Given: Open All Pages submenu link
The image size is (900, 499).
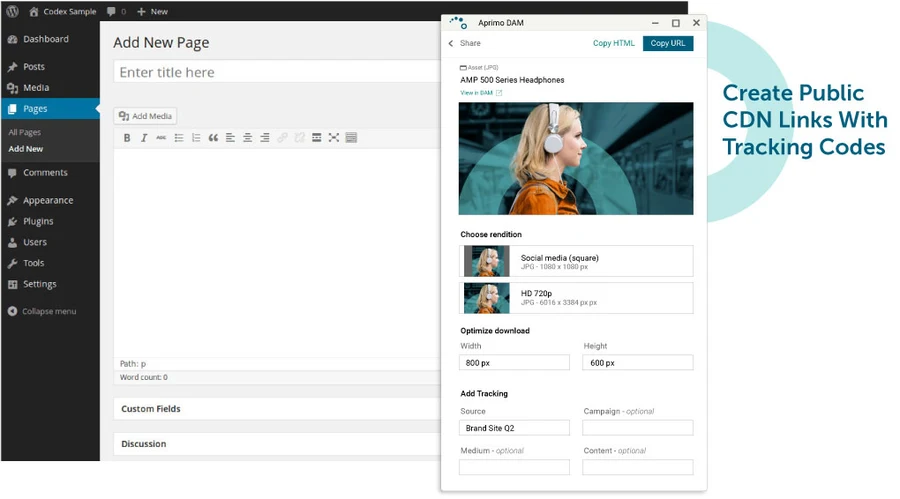Looking at the screenshot, I should (x=25, y=132).
